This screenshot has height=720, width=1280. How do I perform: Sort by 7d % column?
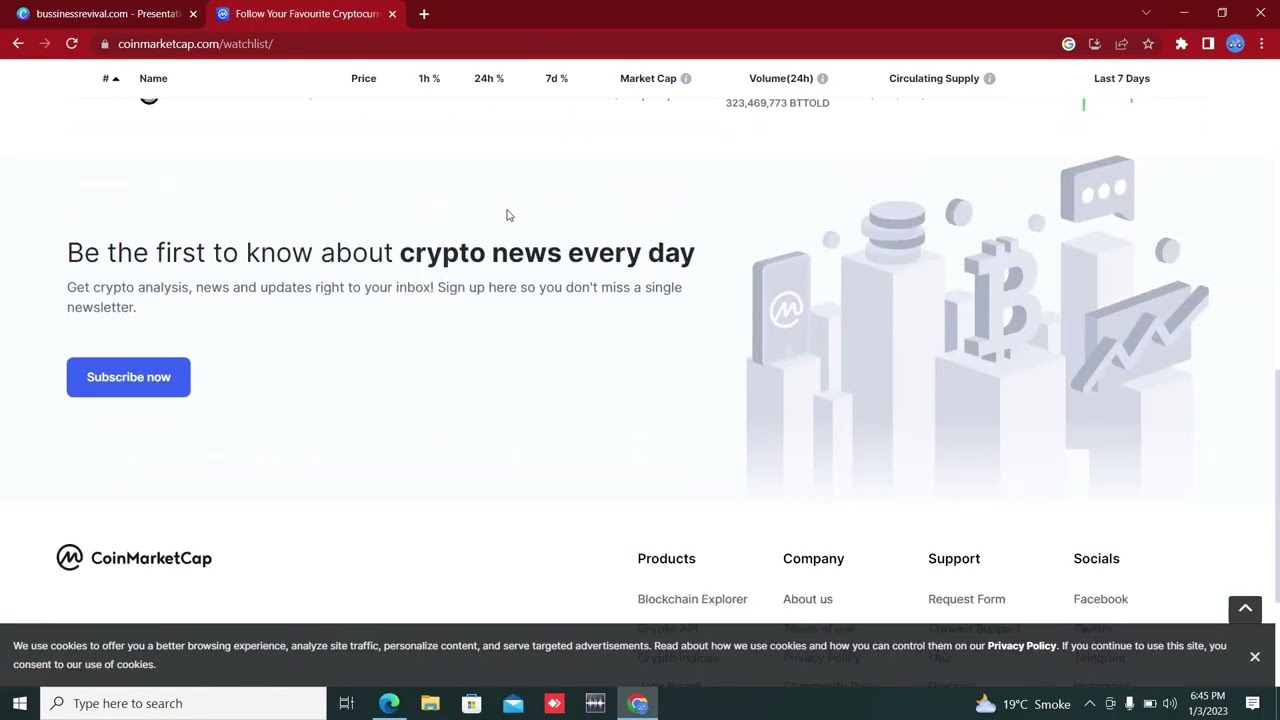coord(556,78)
